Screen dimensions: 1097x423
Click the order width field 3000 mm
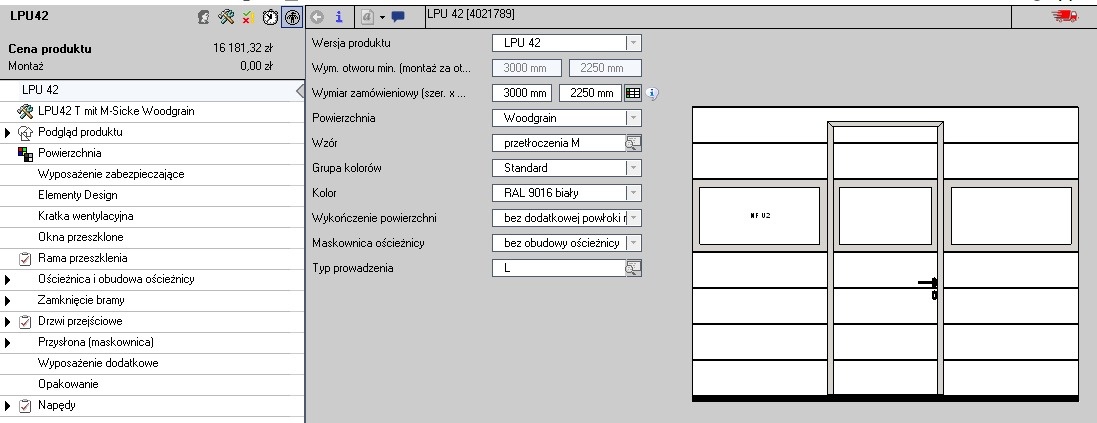pos(522,93)
